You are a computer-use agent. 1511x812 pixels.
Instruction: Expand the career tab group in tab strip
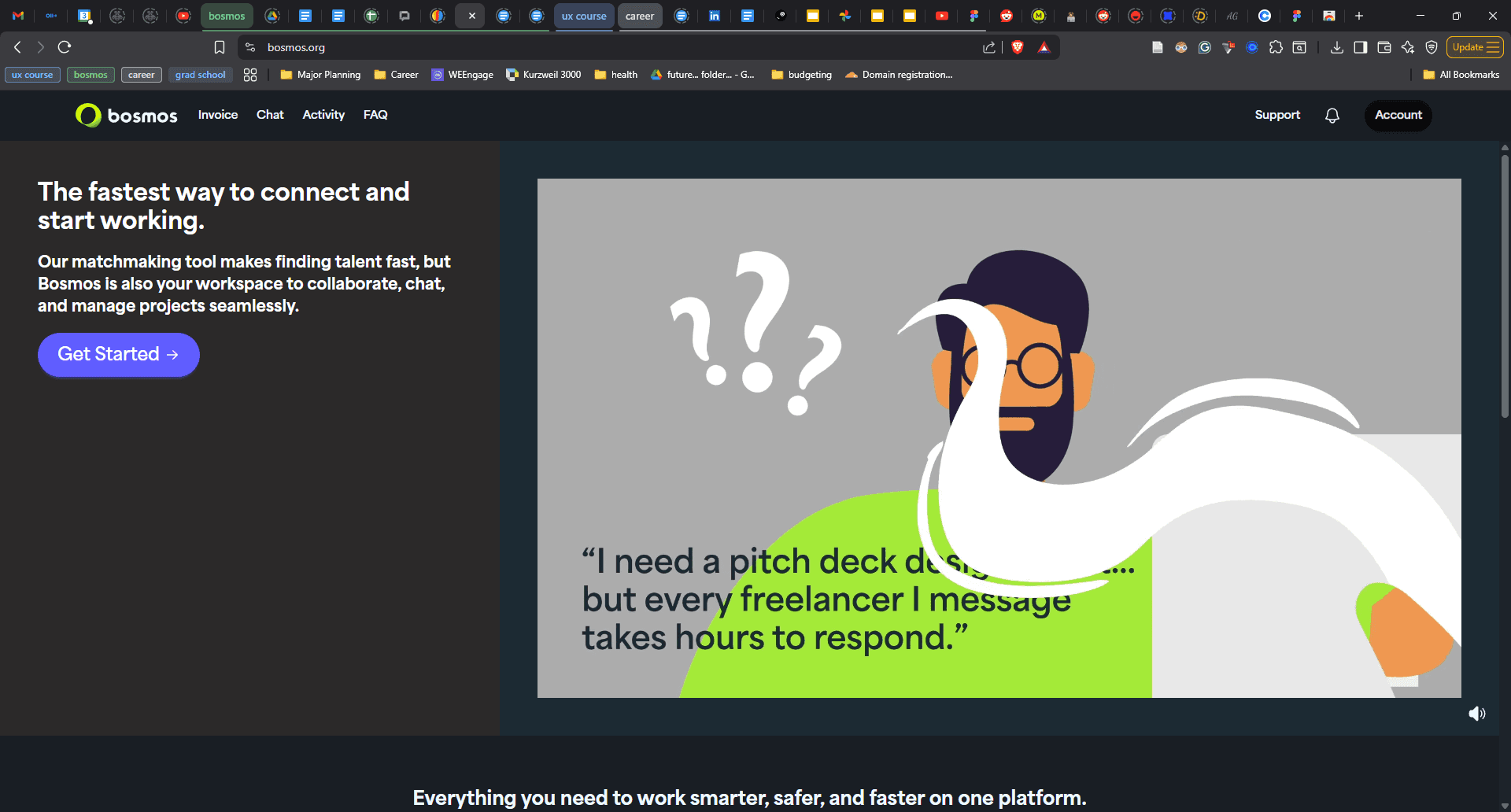point(640,16)
